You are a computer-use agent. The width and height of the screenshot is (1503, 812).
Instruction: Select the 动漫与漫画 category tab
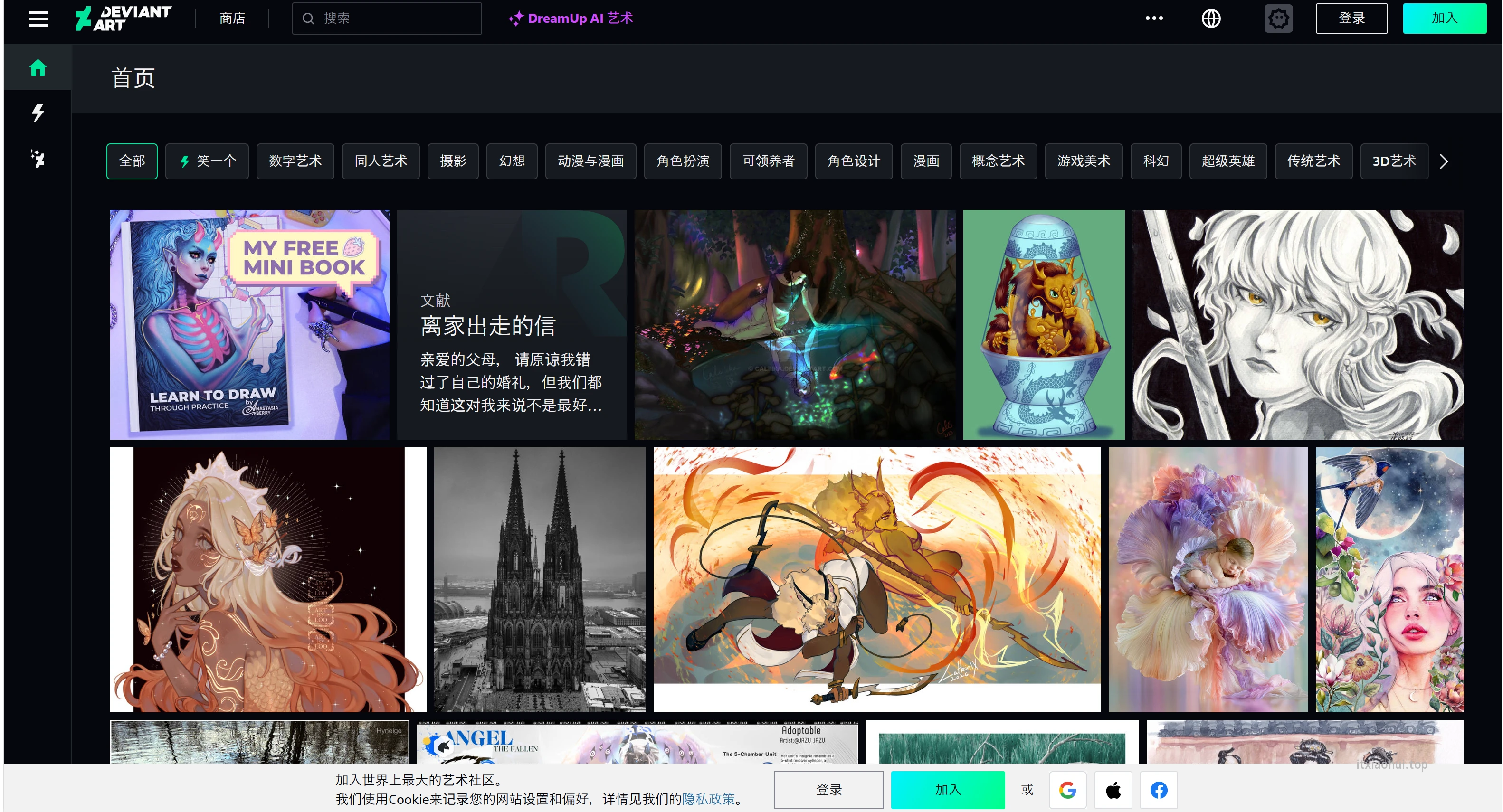590,161
